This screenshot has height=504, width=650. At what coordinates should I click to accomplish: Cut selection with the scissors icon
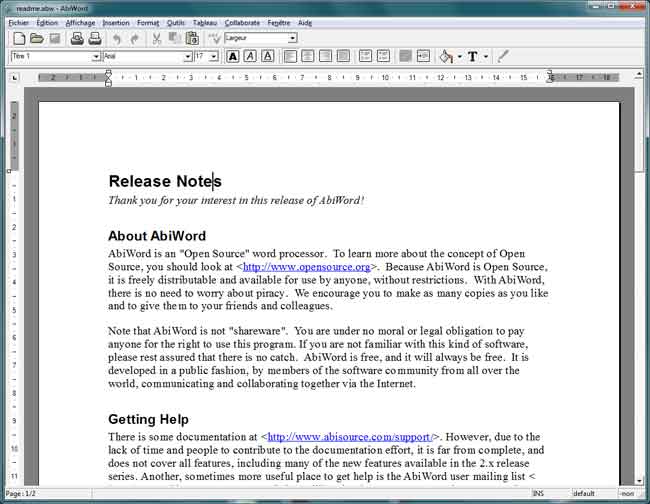(156, 39)
